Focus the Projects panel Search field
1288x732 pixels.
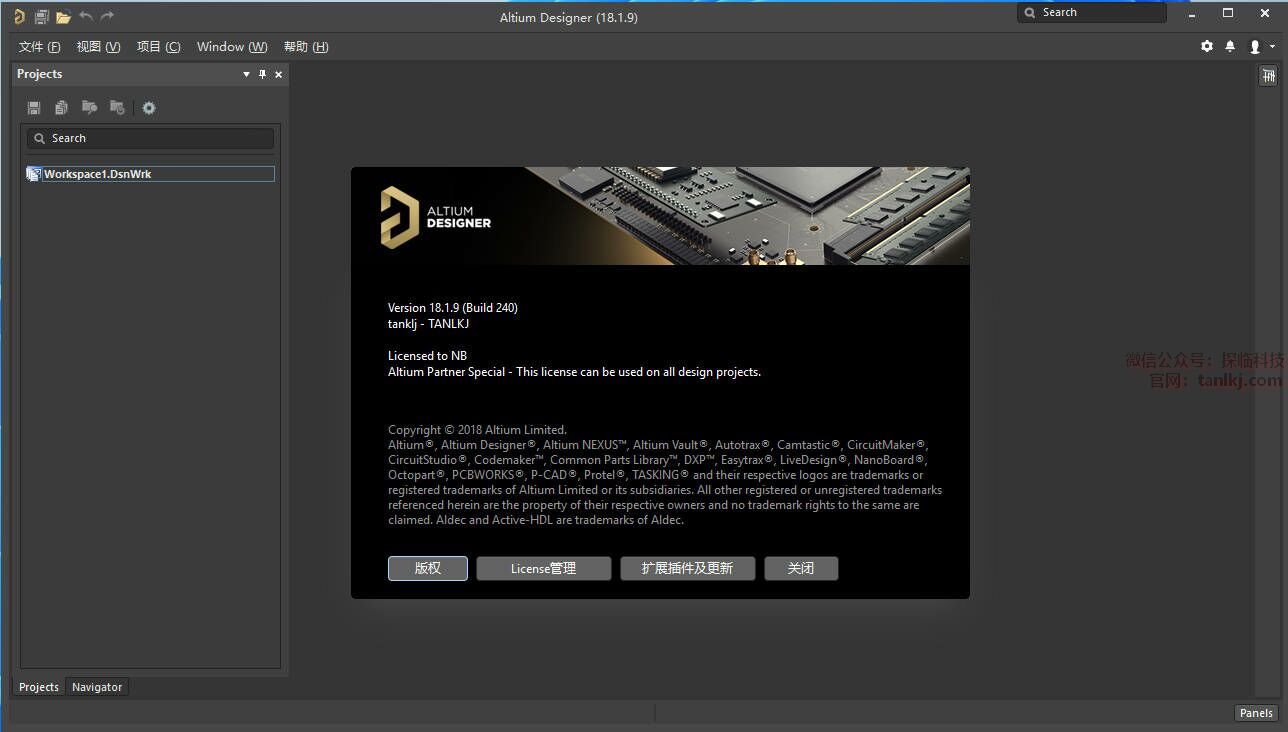150,138
